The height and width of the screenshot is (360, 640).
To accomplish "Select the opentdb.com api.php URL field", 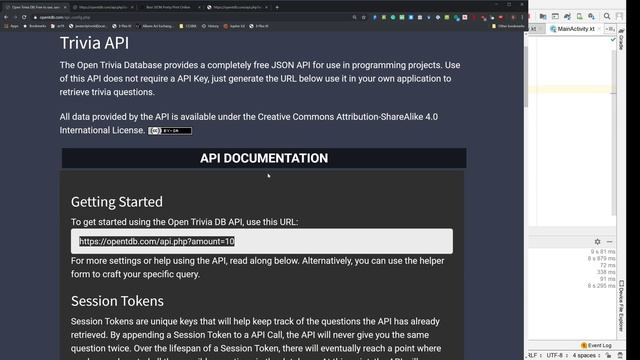I will click(262, 241).
